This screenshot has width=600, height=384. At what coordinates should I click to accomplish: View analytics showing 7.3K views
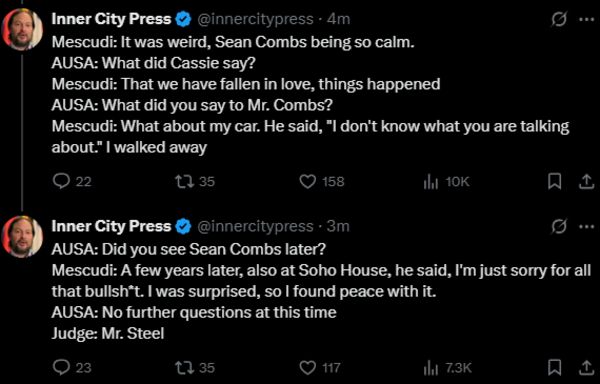coord(447,368)
